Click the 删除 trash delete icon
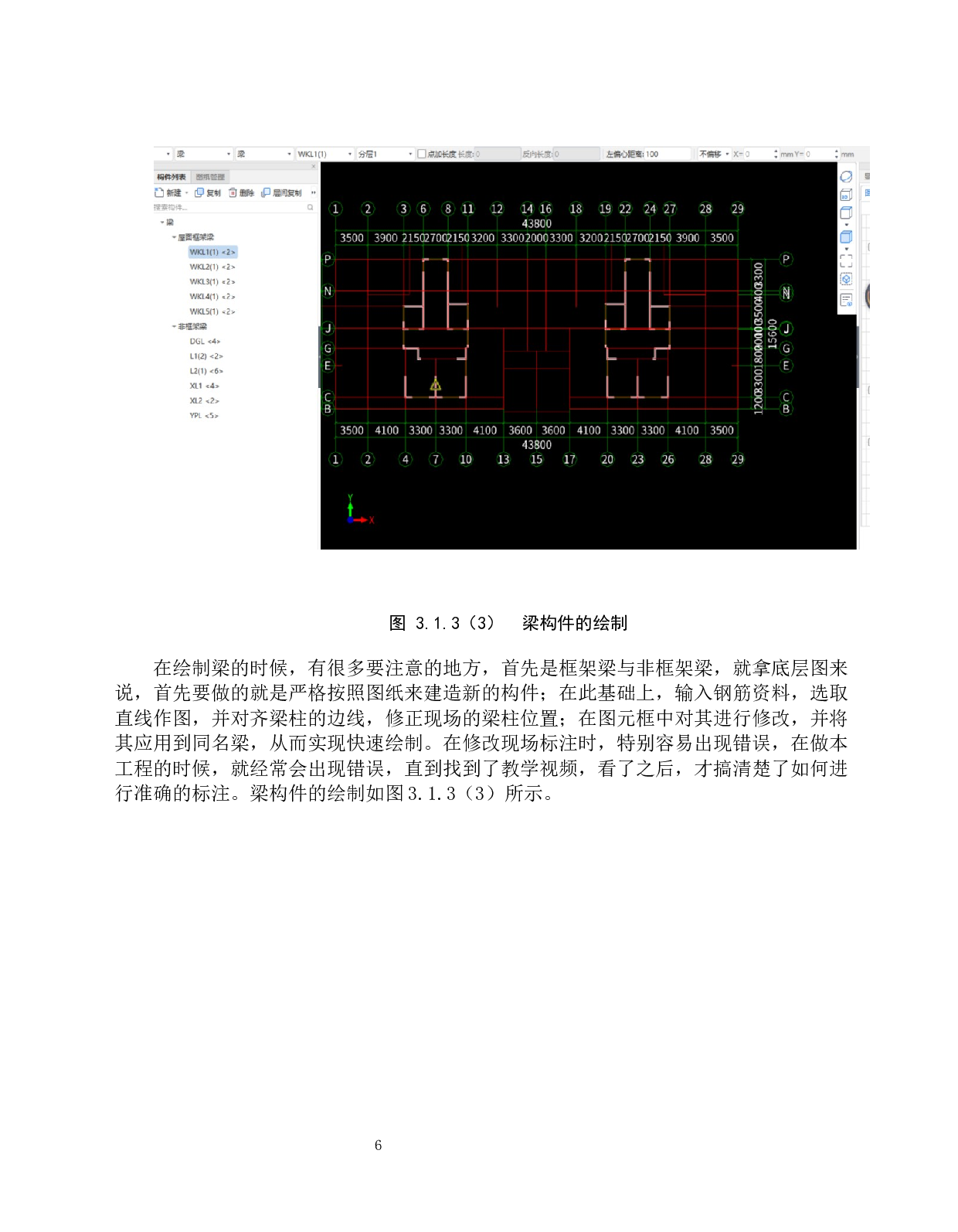Screen dimensions: 958x1232 [233, 193]
